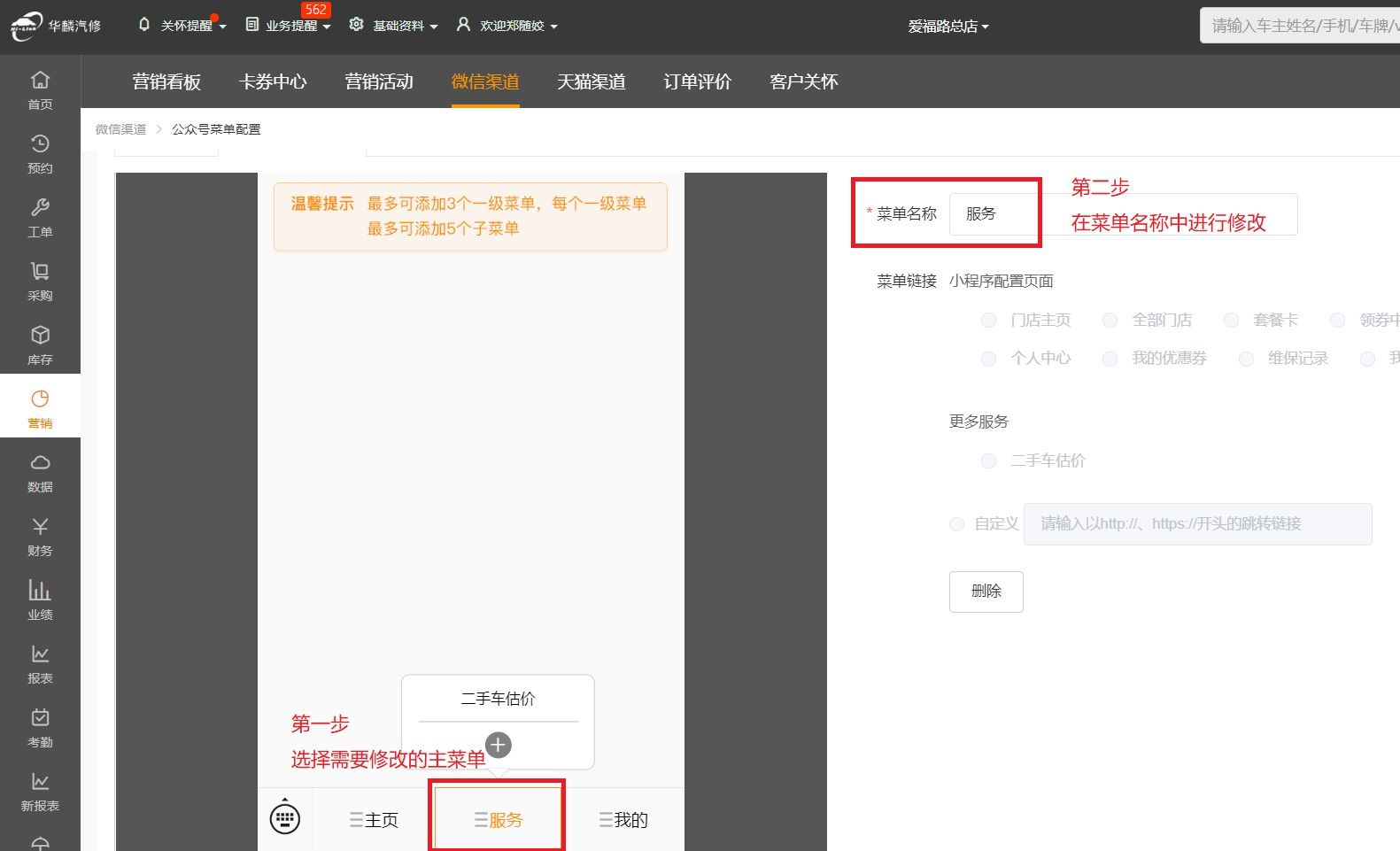Click the 菜单名称 input field

coord(1123,214)
